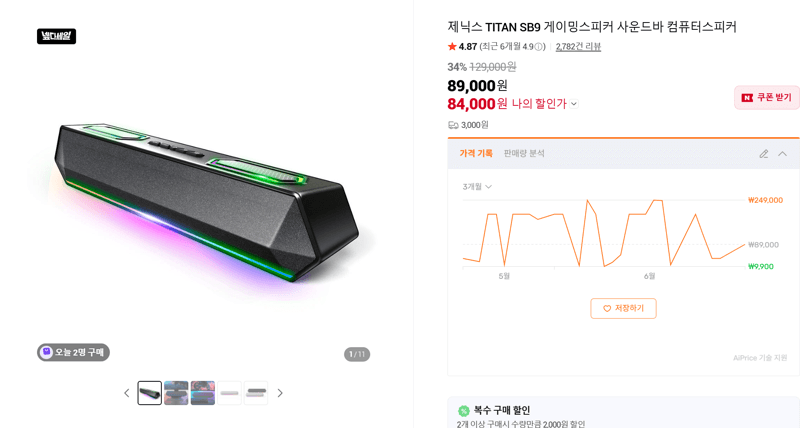Select the third product thumbnail
Image resolution: width=800 pixels, height=428 pixels.
coord(203,393)
